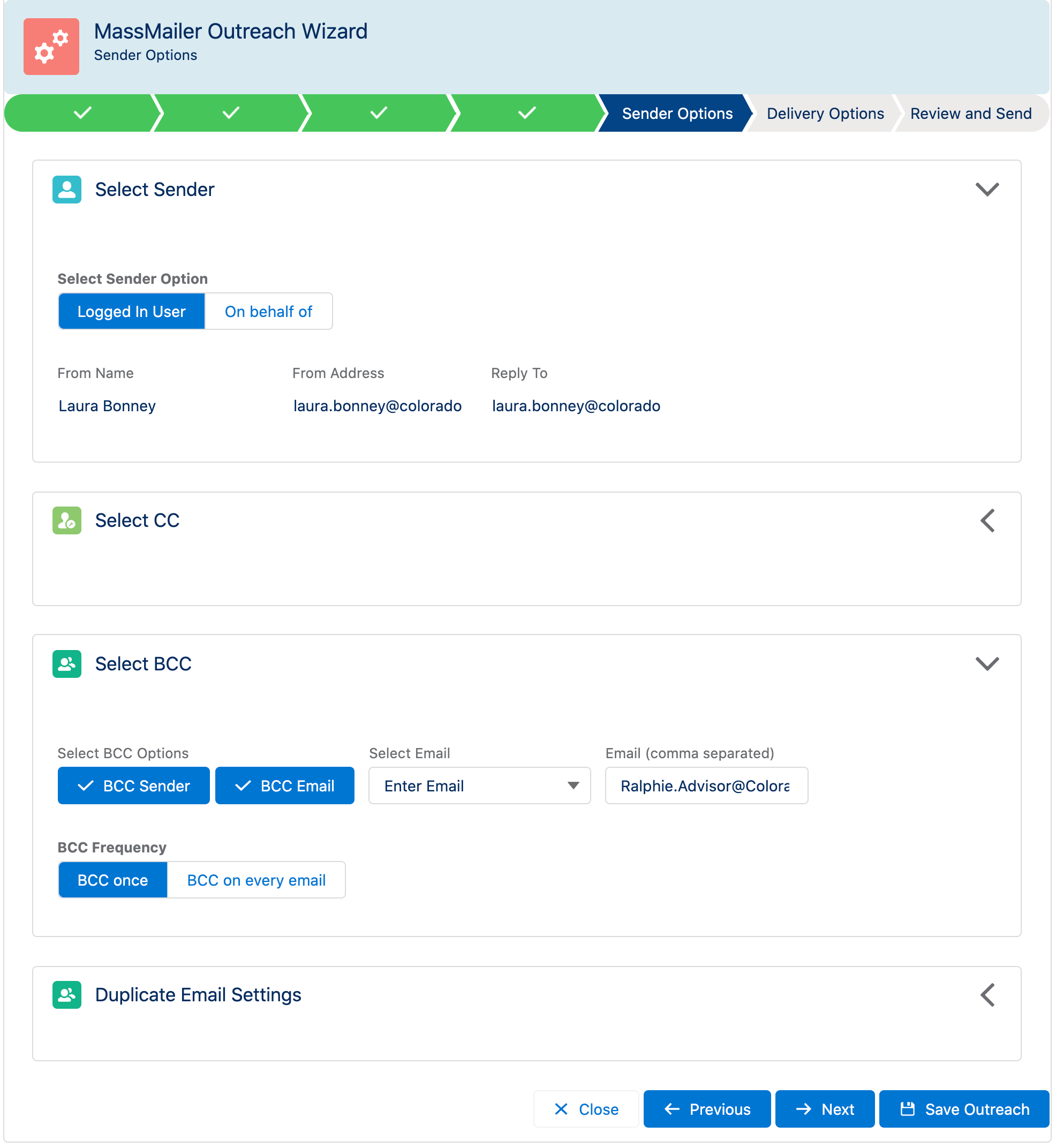Image resolution: width=1056 pixels, height=1148 pixels.
Task: Go to fourth completed wizard step
Action: tap(527, 113)
